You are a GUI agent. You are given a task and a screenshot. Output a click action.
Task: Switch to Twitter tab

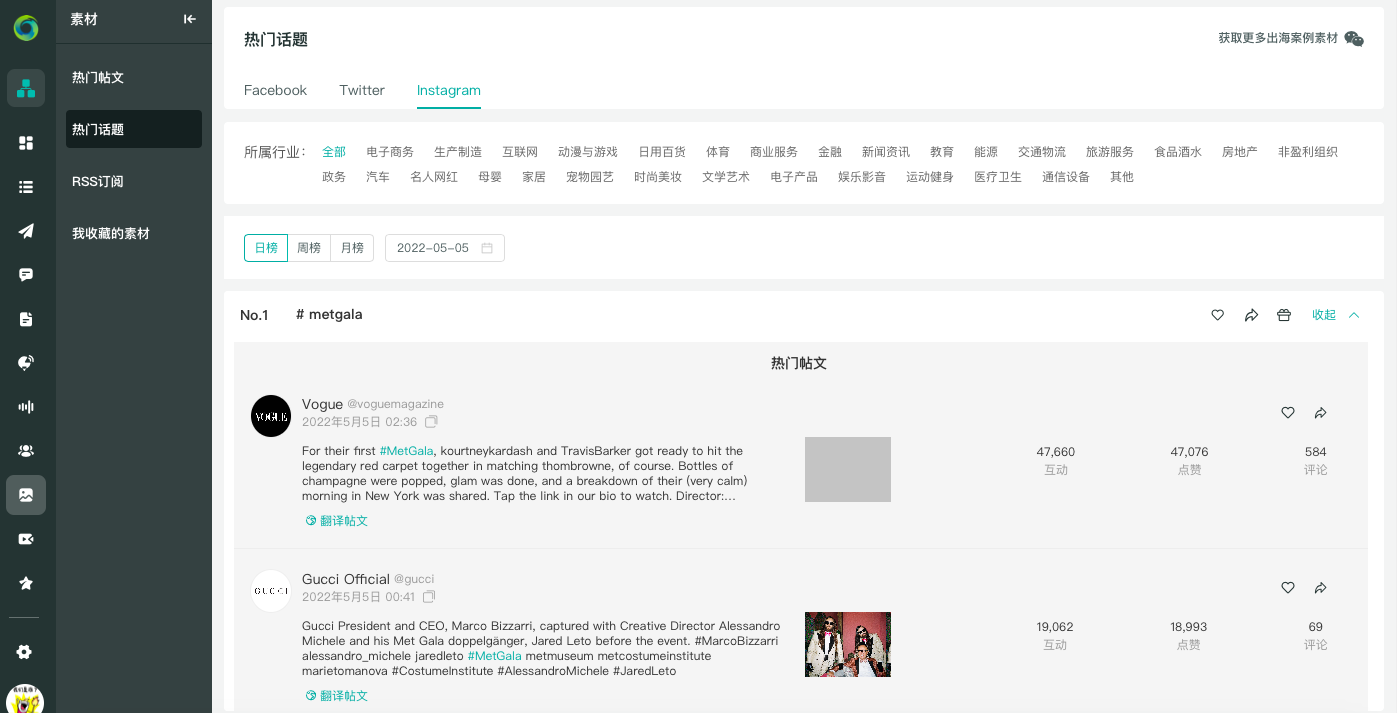coord(362,90)
